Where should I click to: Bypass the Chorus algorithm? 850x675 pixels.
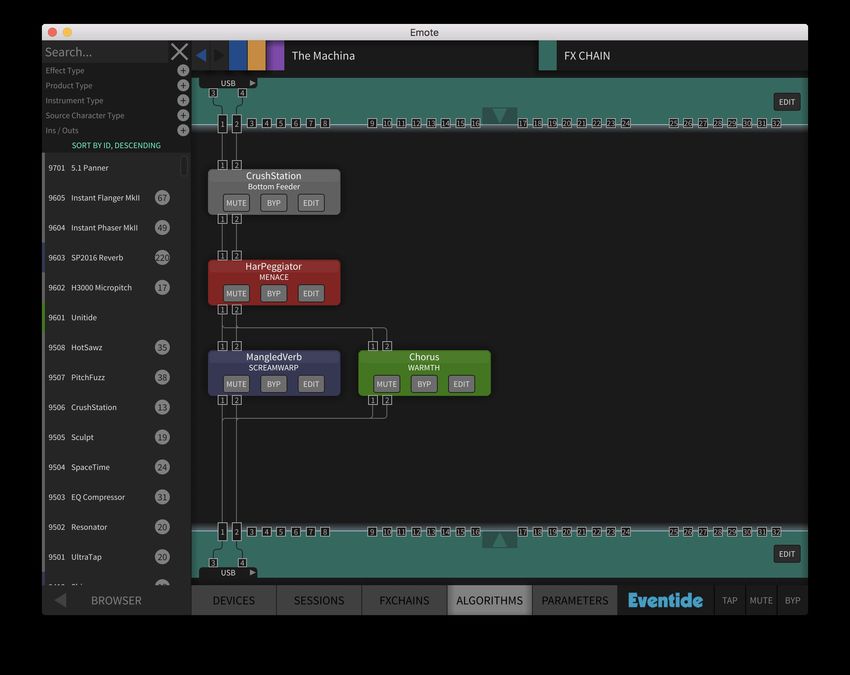[424, 384]
